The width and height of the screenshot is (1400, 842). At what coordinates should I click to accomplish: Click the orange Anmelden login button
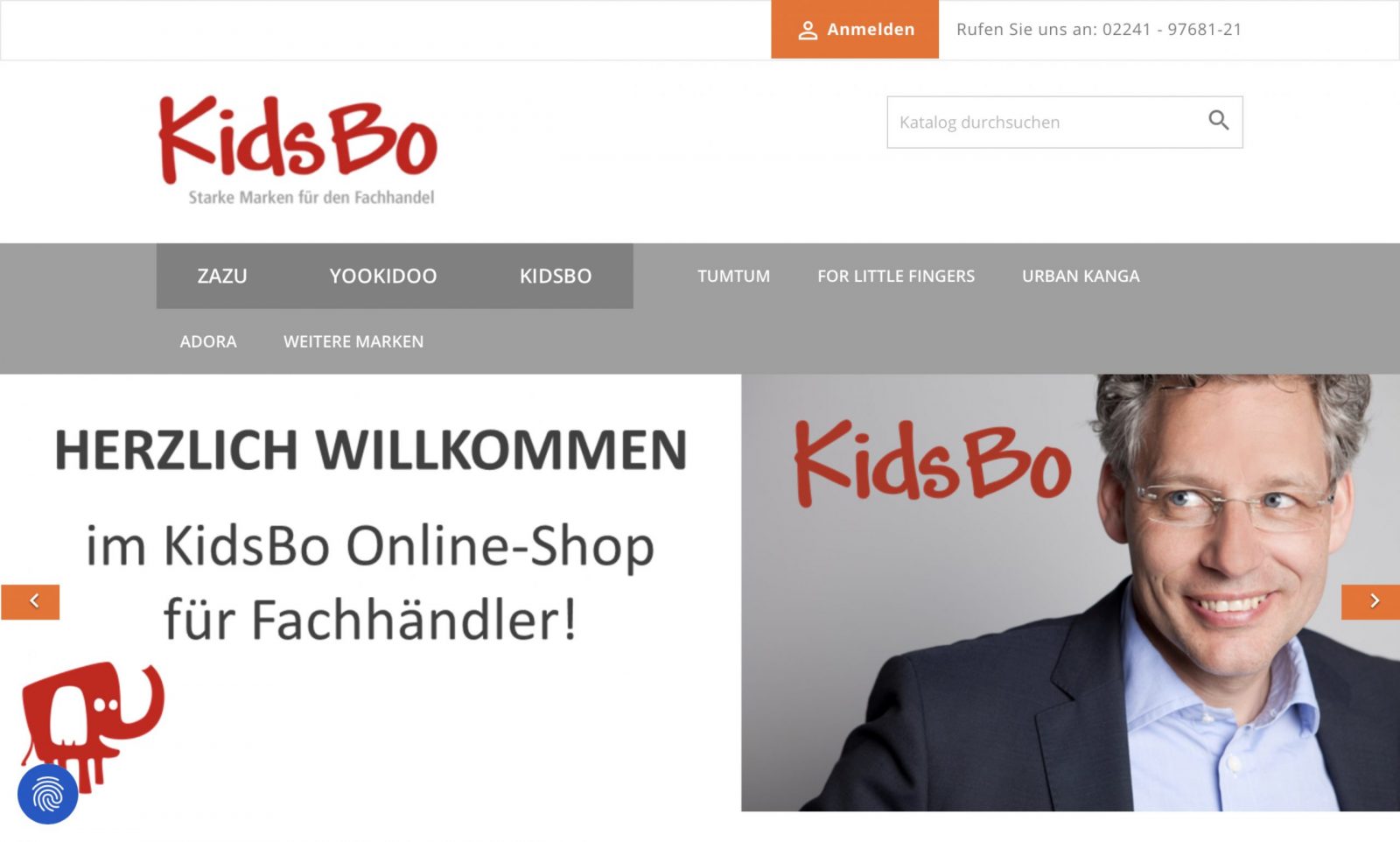[x=855, y=30]
